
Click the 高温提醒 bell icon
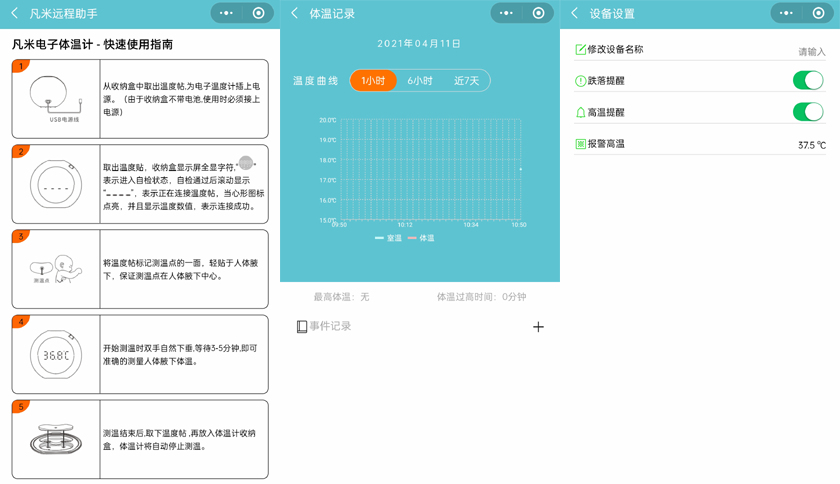(580, 113)
